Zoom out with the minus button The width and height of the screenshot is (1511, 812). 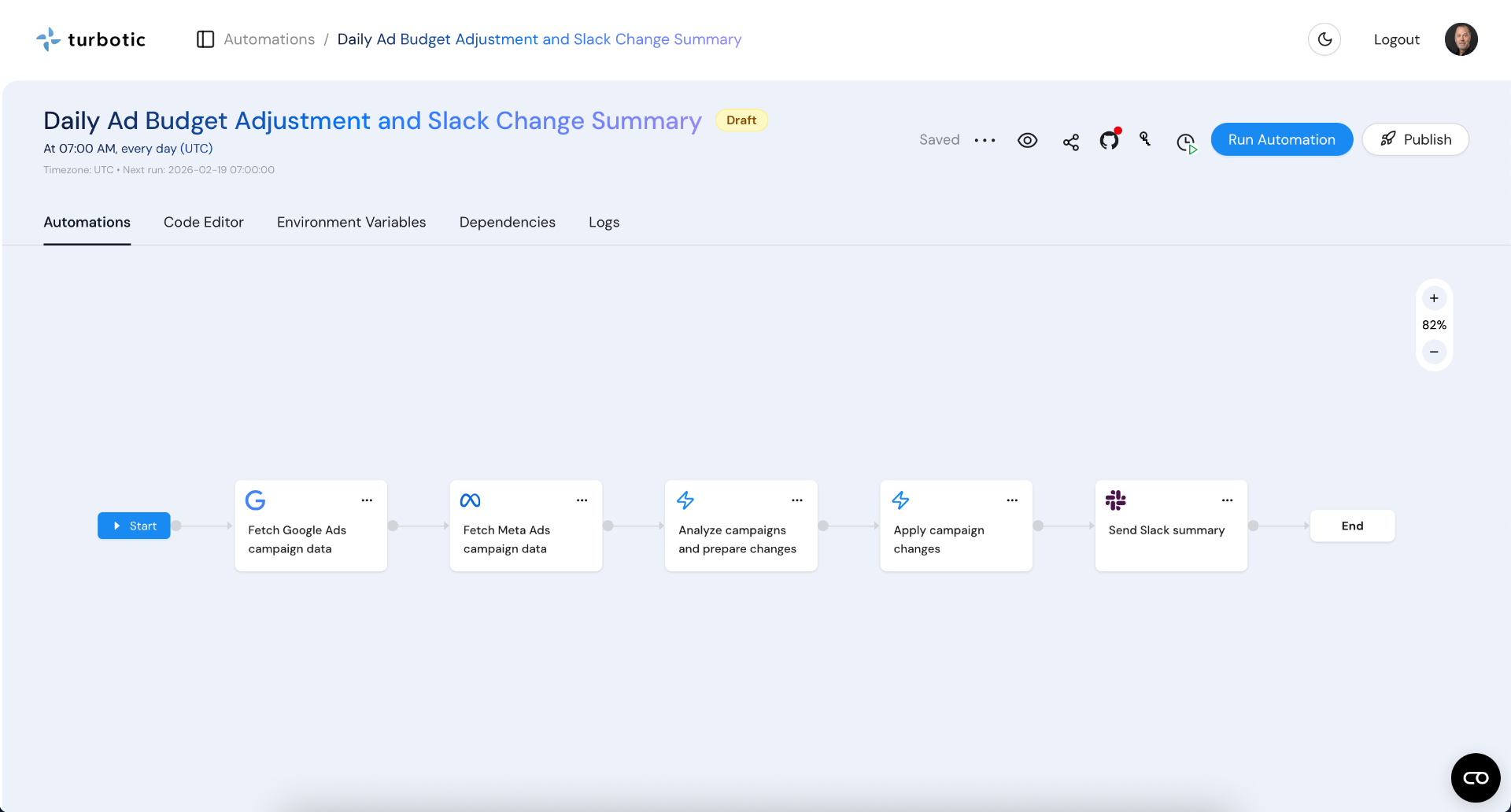pyautogui.click(x=1434, y=352)
